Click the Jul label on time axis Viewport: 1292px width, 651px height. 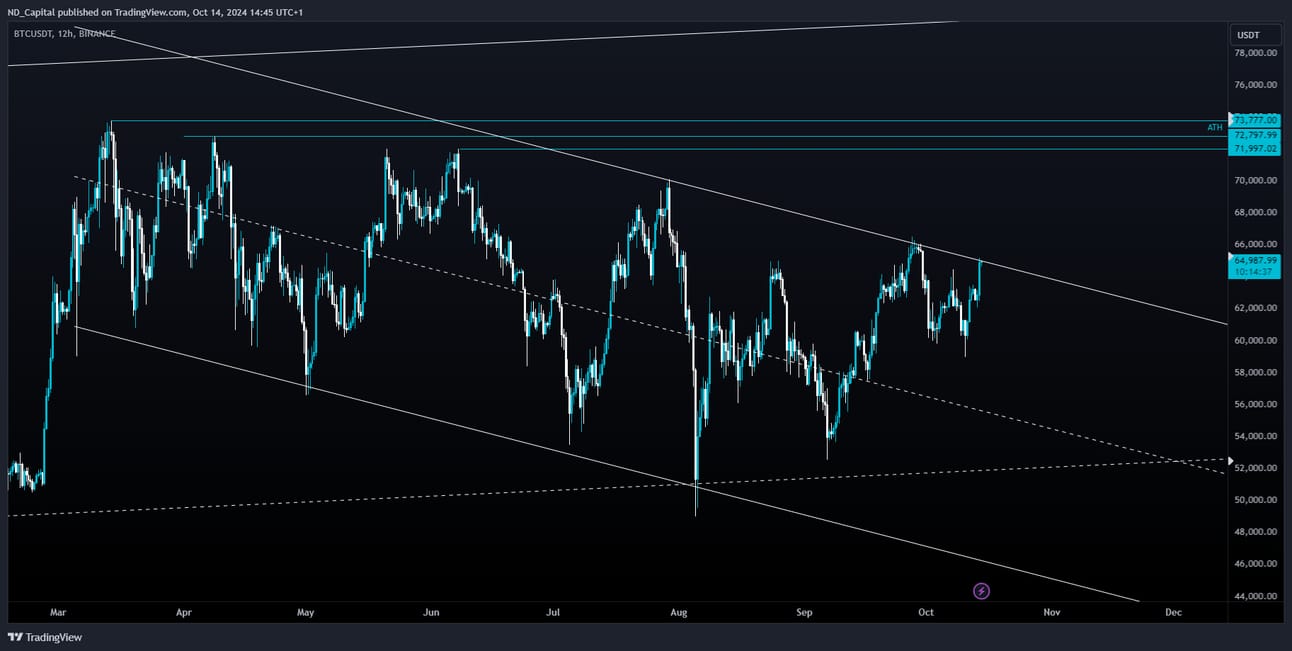coord(553,612)
